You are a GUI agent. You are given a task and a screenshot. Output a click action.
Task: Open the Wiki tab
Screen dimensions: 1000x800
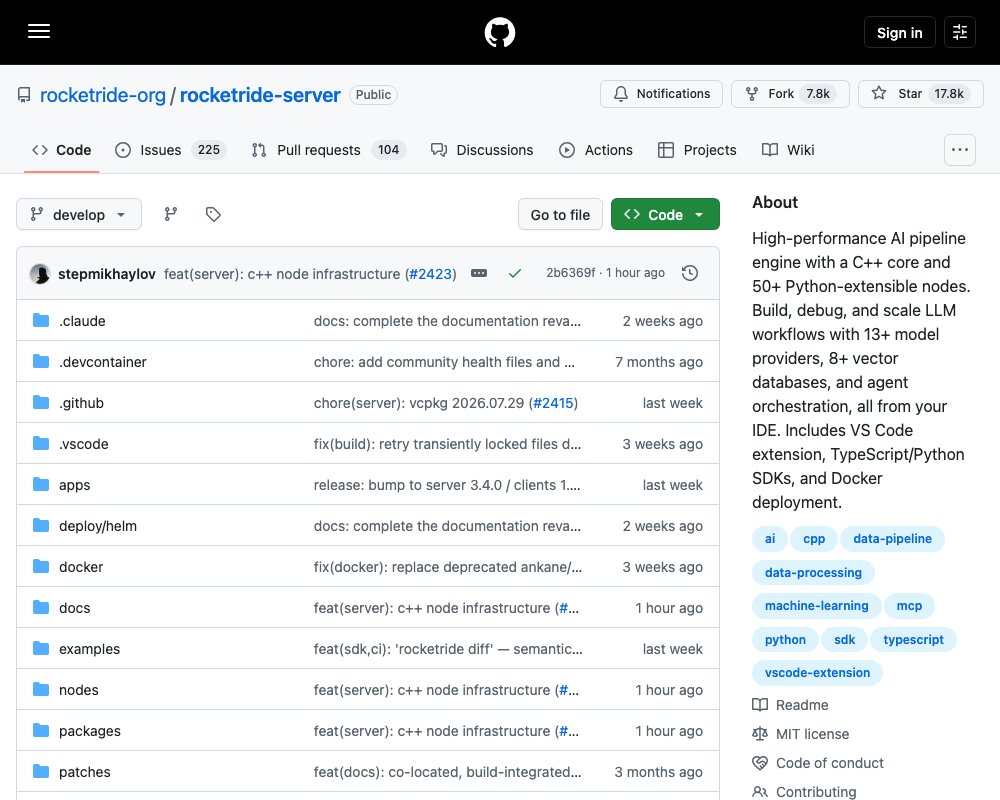pyautogui.click(x=788, y=150)
